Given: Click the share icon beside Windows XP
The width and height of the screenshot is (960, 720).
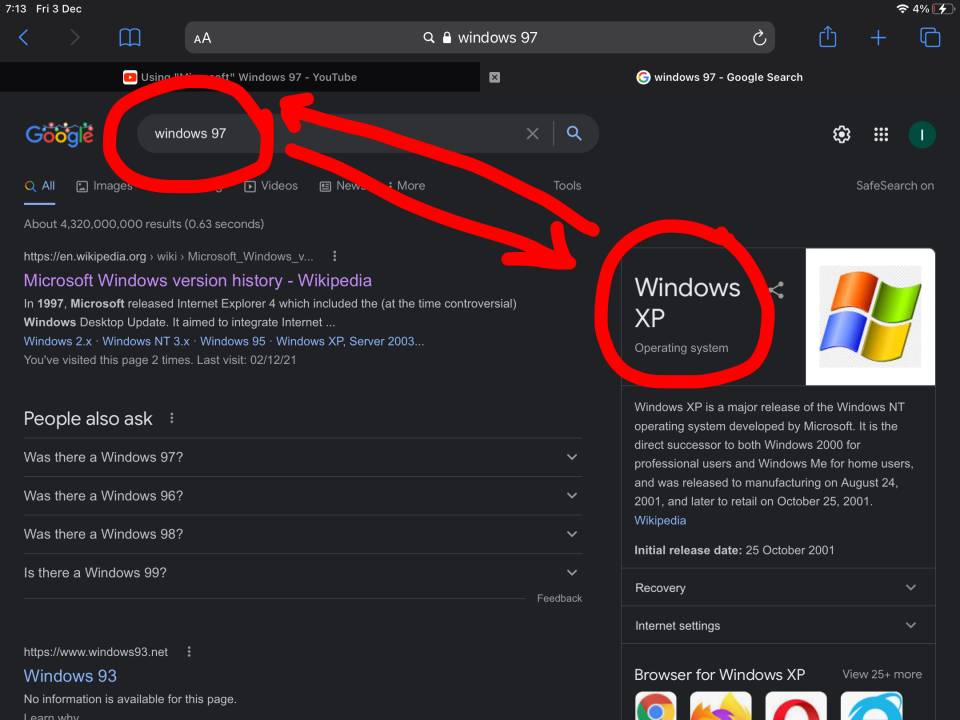Looking at the screenshot, I should pyautogui.click(x=776, y=290).
